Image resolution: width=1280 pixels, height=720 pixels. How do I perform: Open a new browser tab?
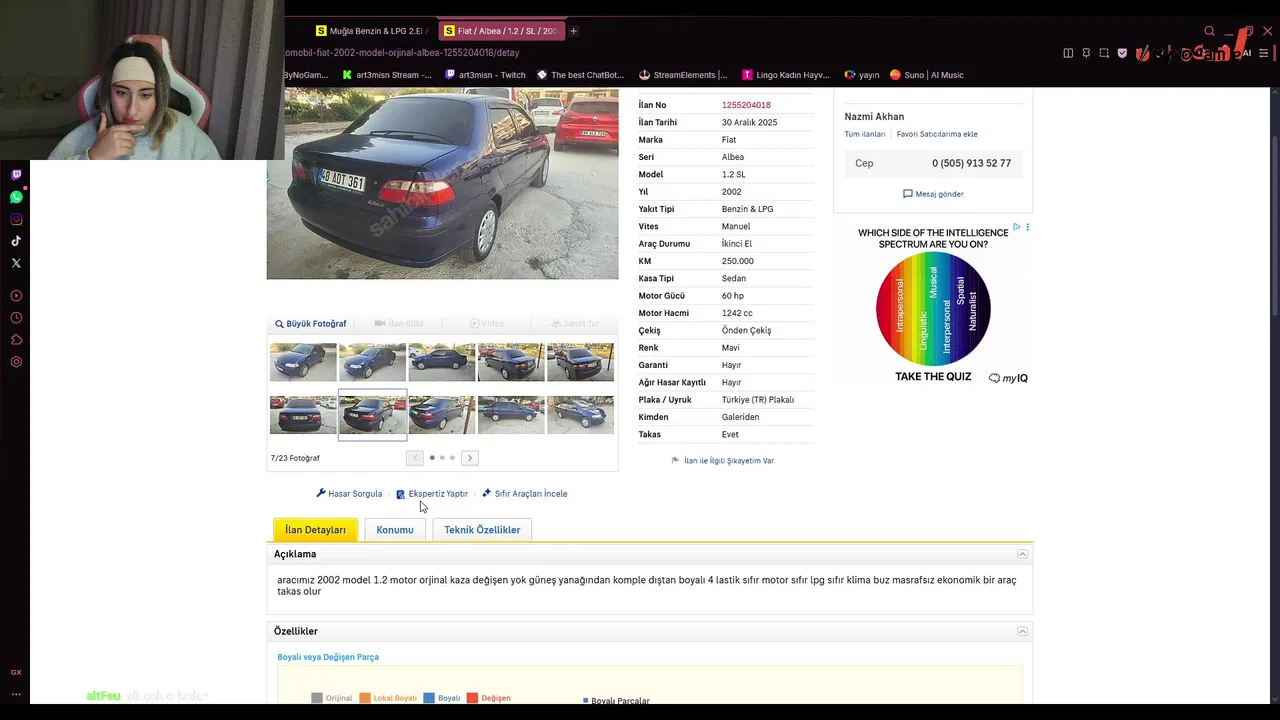(x=573, y=31)
